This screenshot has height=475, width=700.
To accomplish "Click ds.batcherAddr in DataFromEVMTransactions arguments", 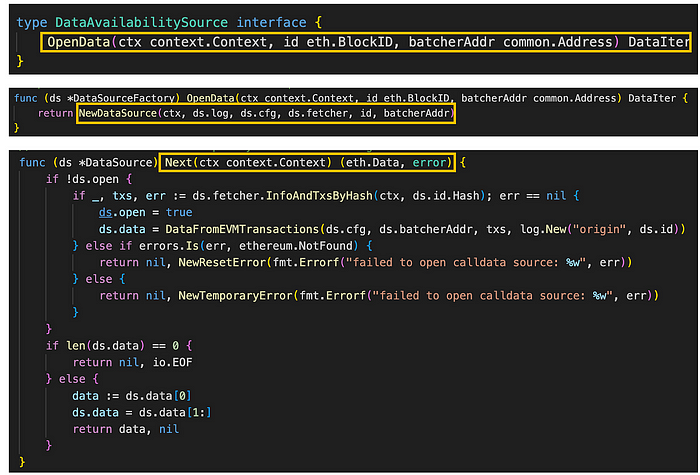I will [425, 229].
